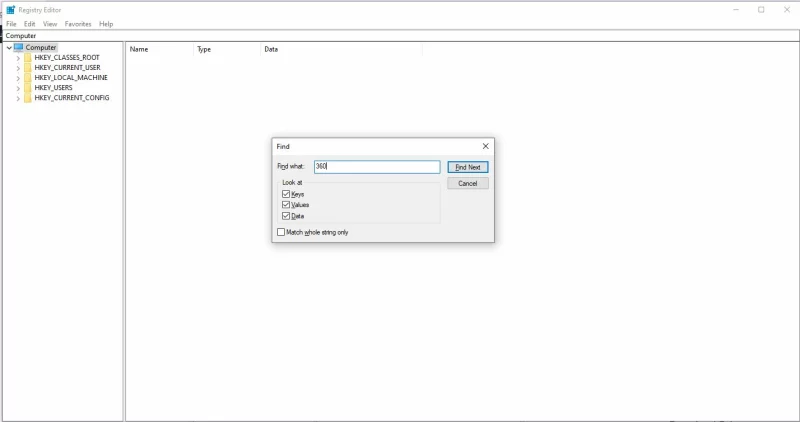800x422 pixels.
Task: Select the HKEY_USERS folder icon
Action: point(28,88)
